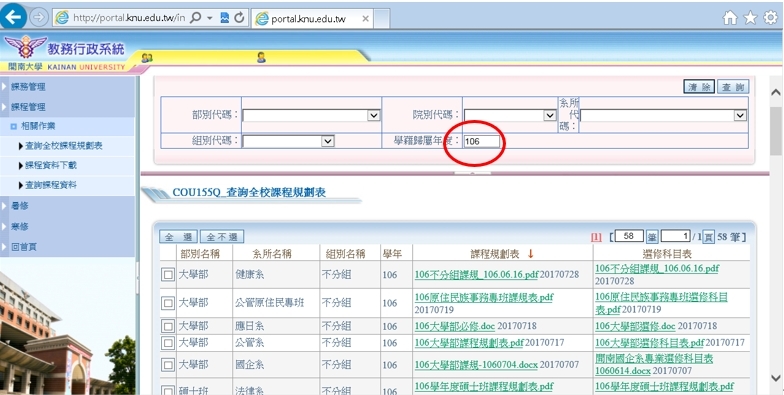Expand the 暑修 sidebar section
Image resolution: width=784 pixels, height=395 pixels.
point(20,206)
